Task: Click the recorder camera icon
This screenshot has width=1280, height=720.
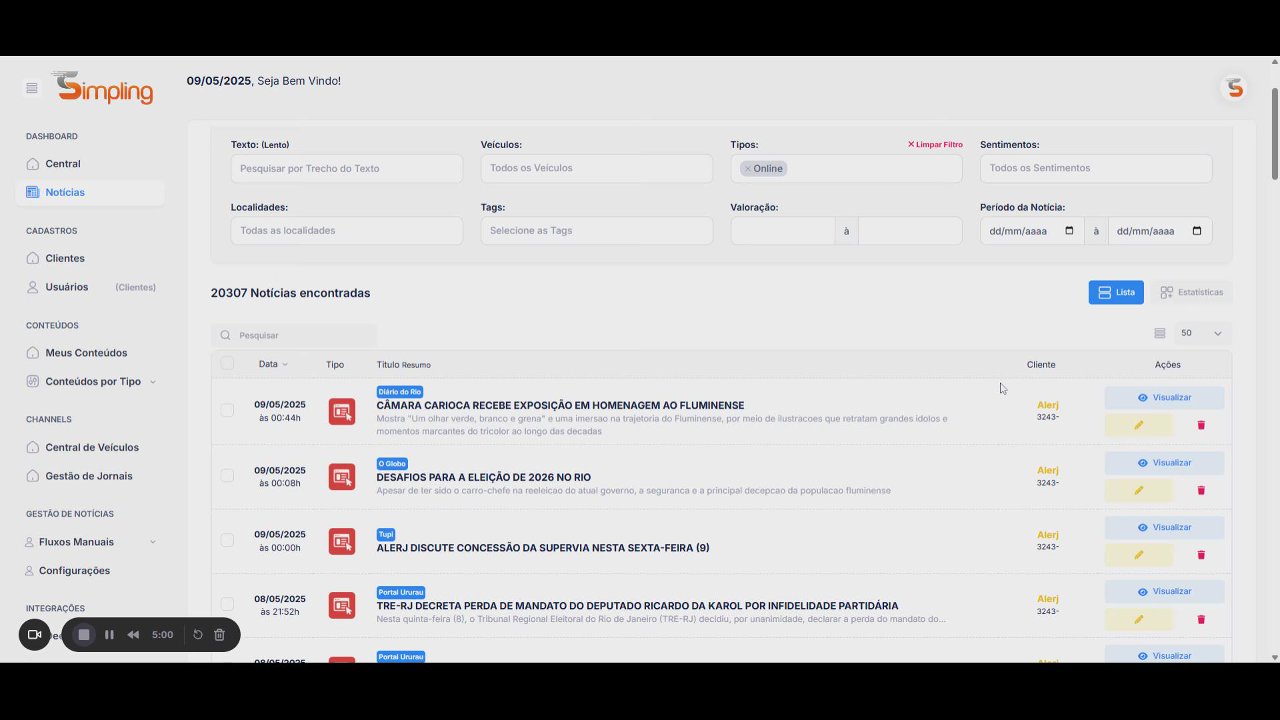Action: [x=34, y=634]
